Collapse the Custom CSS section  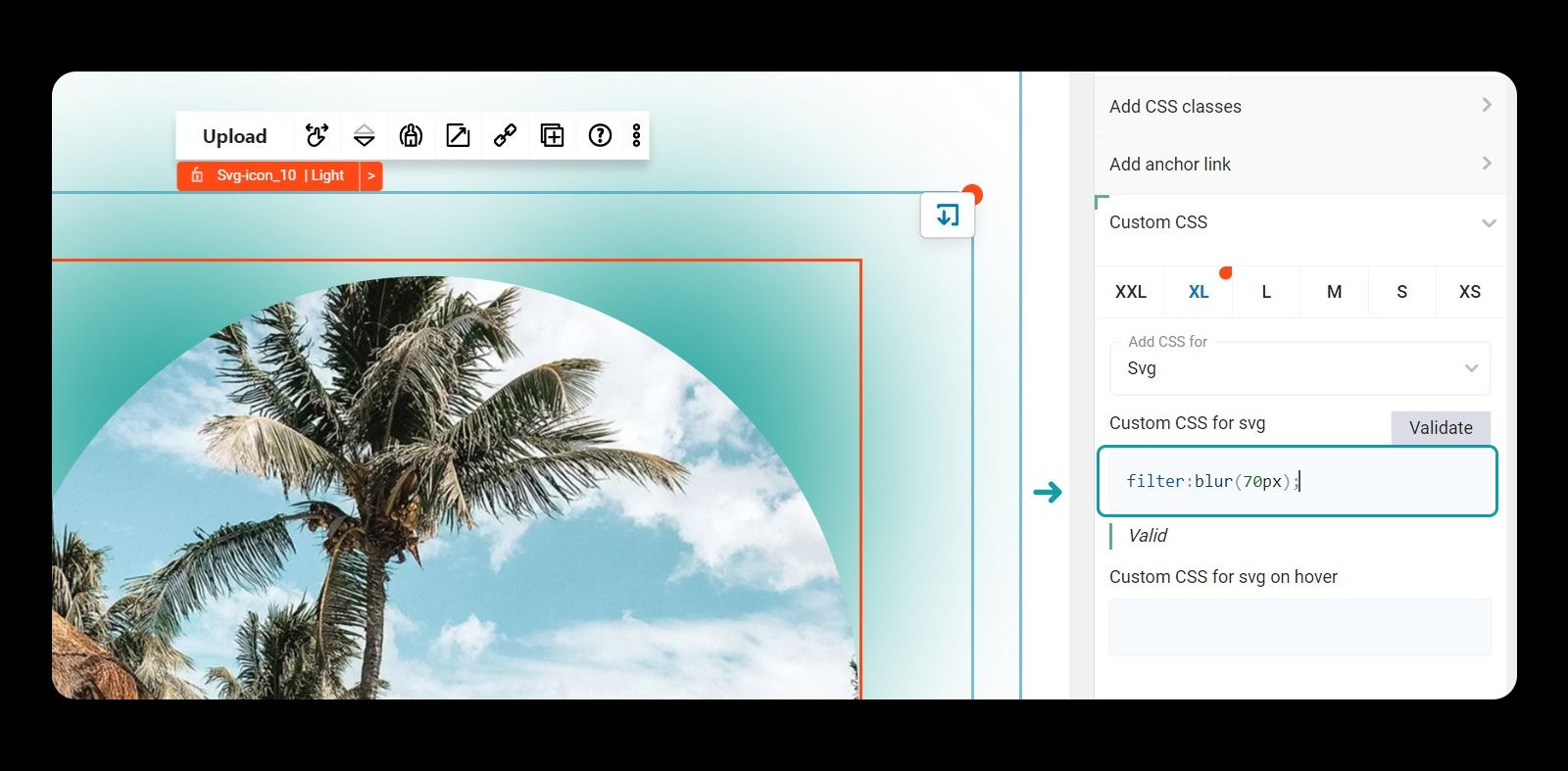tap(1298, 222)
